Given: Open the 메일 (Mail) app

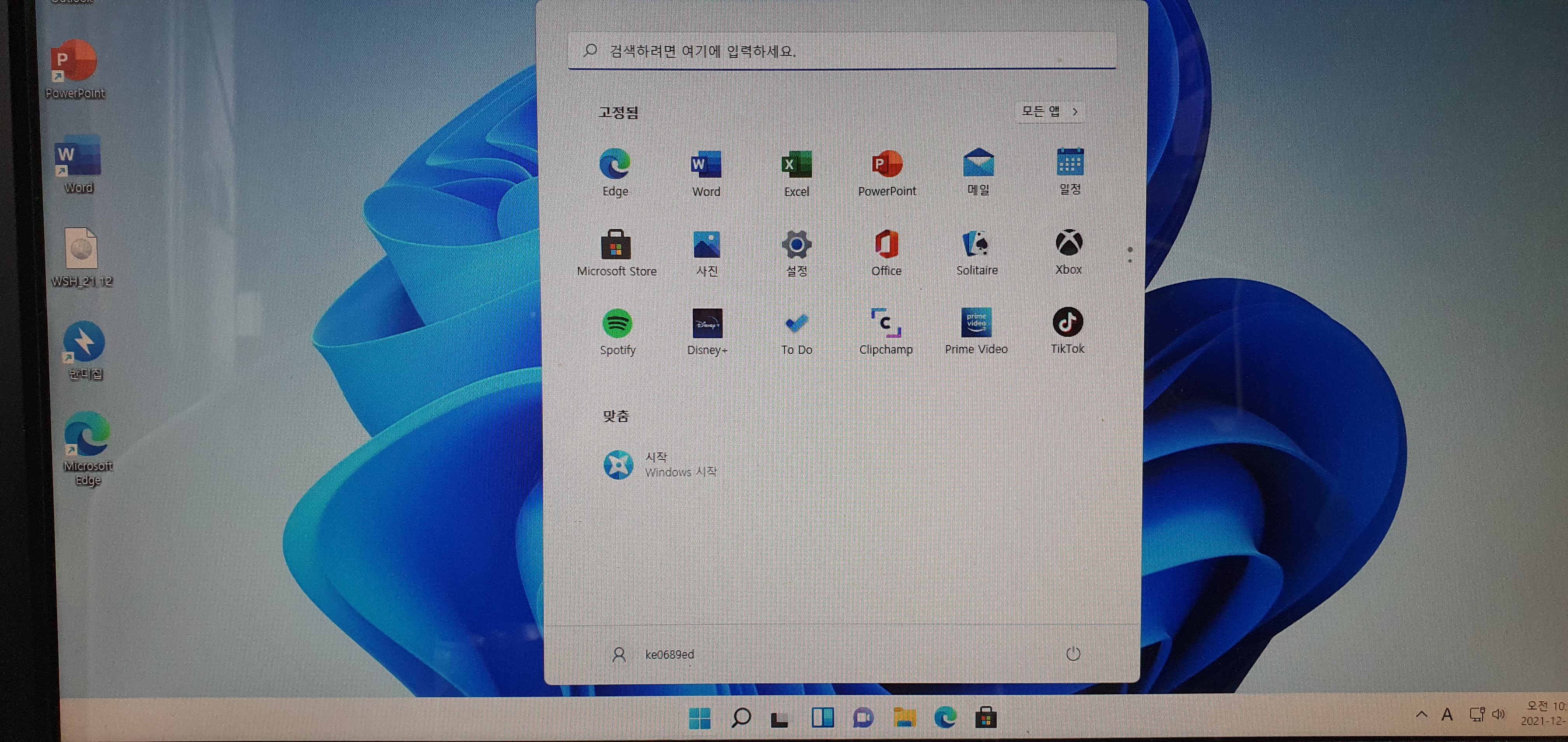Looking at the screenshot, I should tap(978, 172).
